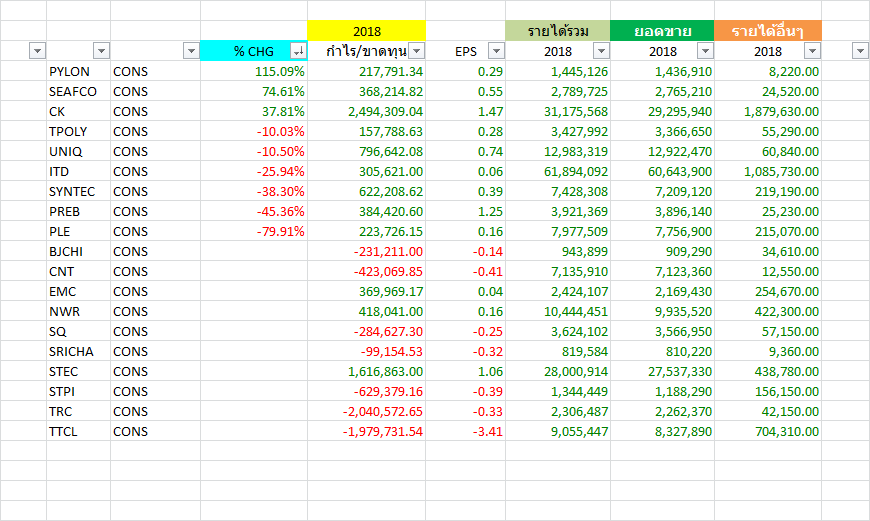Screen dimensions: 870x521
Task: Select sales cell 29,295,940
Action: pos(662,112)
